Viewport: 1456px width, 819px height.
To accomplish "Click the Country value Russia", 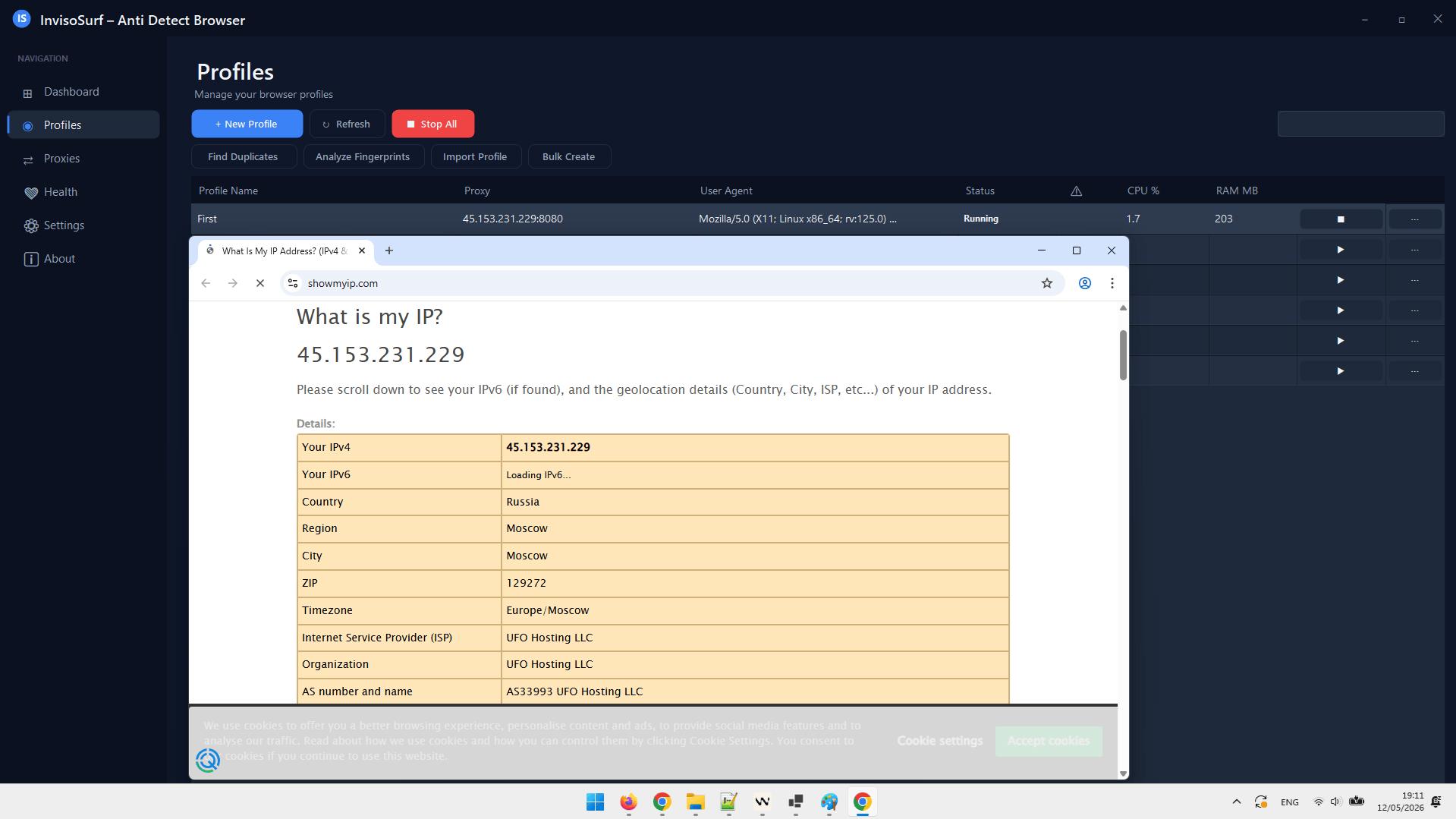I will pos(523,502).
